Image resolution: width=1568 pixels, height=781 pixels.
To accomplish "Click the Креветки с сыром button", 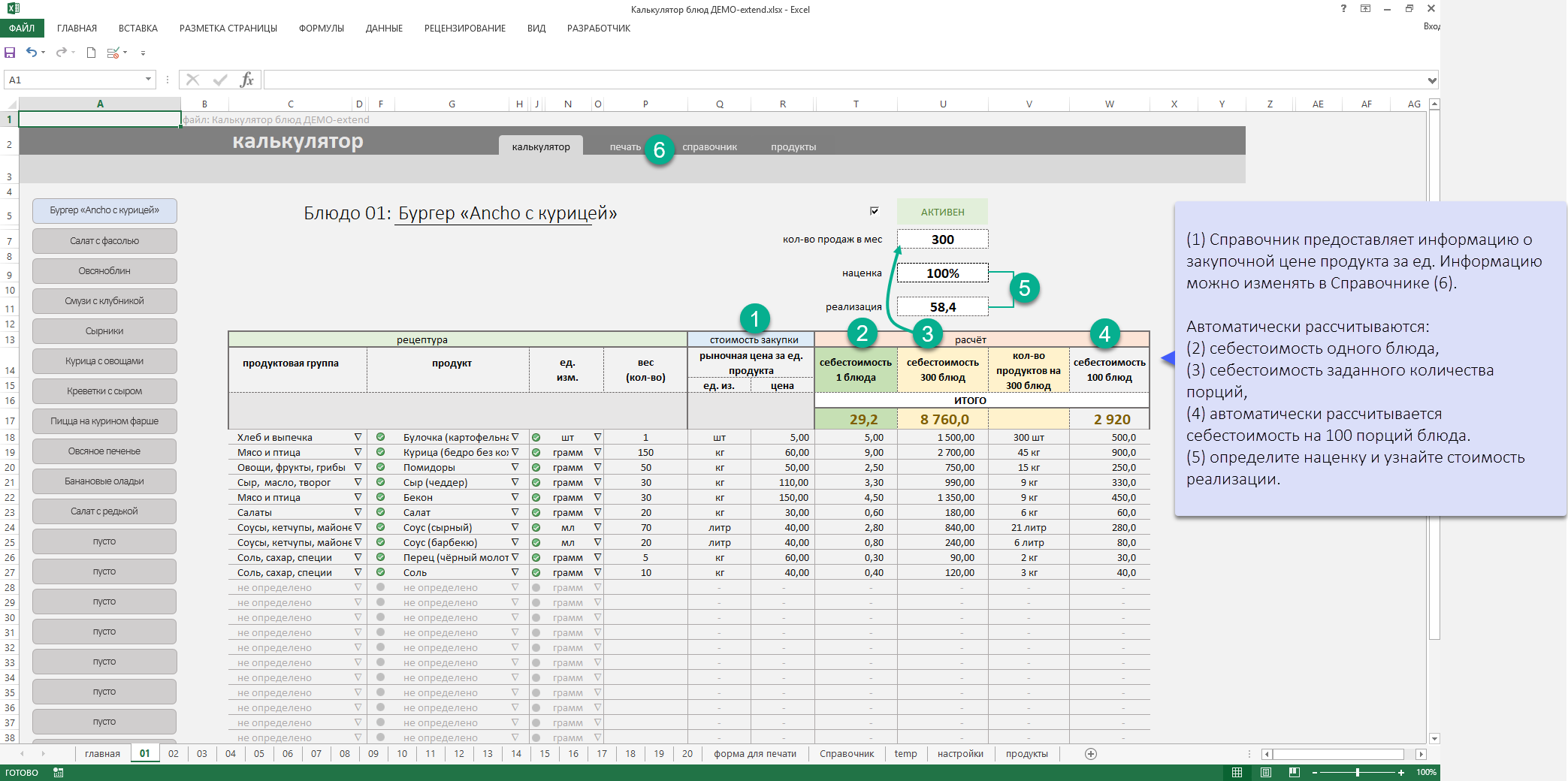I will point(104,391).
